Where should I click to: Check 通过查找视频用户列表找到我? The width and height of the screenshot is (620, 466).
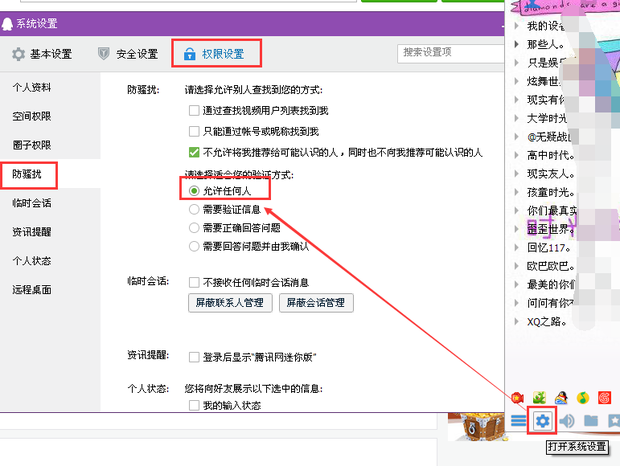[194, 110]
